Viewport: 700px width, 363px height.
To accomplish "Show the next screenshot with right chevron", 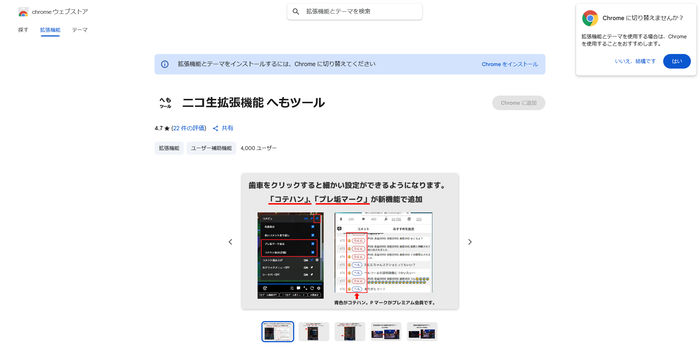I will coord(470,242).
